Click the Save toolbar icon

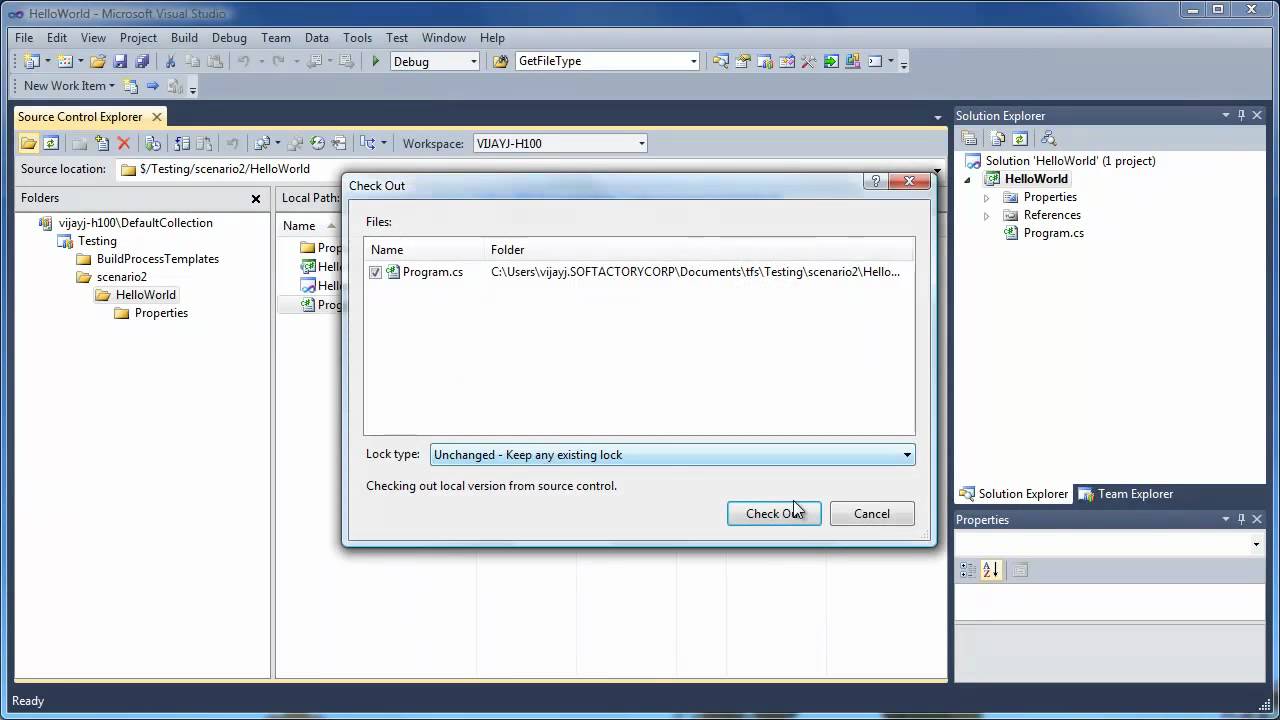120,61
